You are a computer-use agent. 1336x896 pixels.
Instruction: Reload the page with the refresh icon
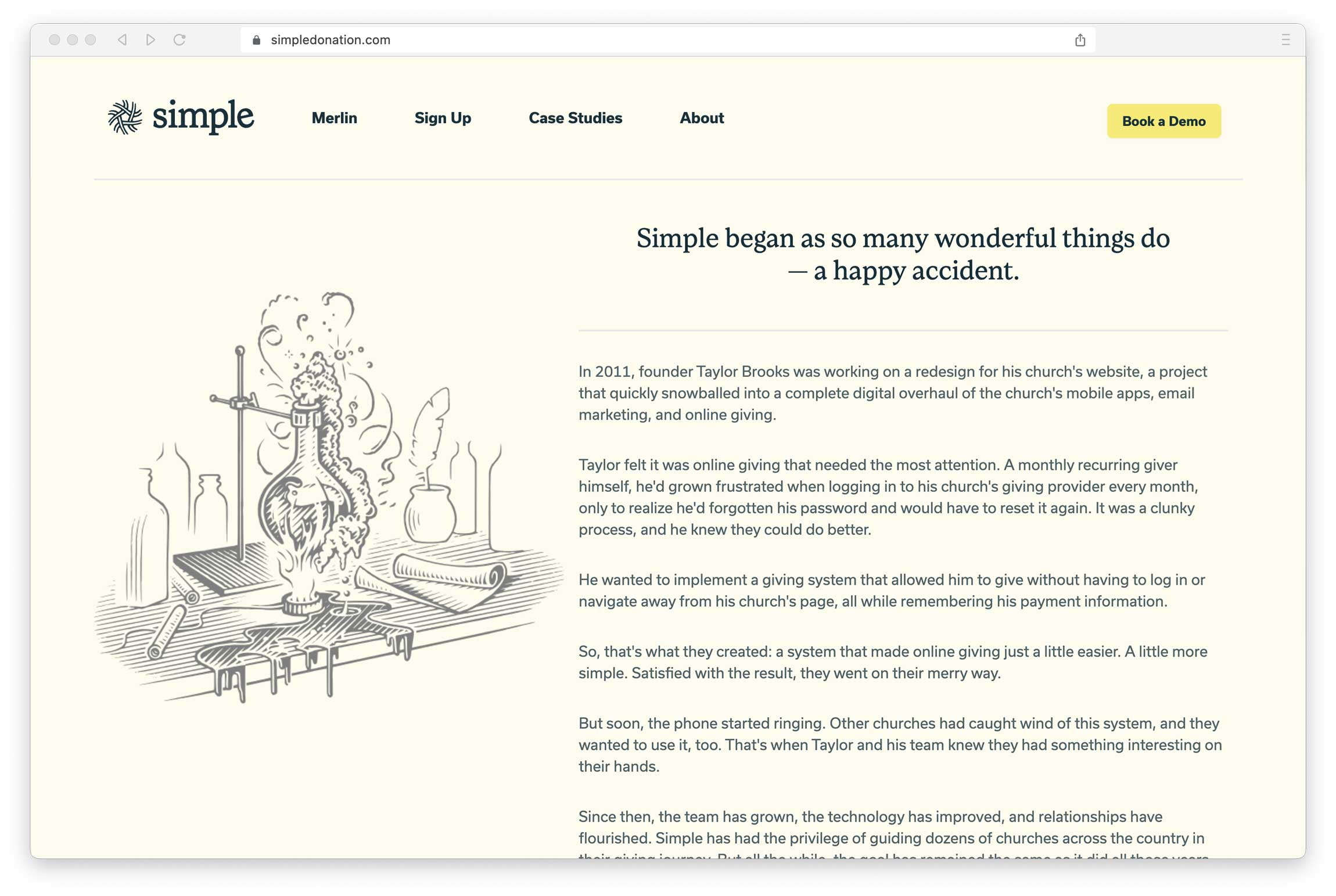(x=179, y=39)
